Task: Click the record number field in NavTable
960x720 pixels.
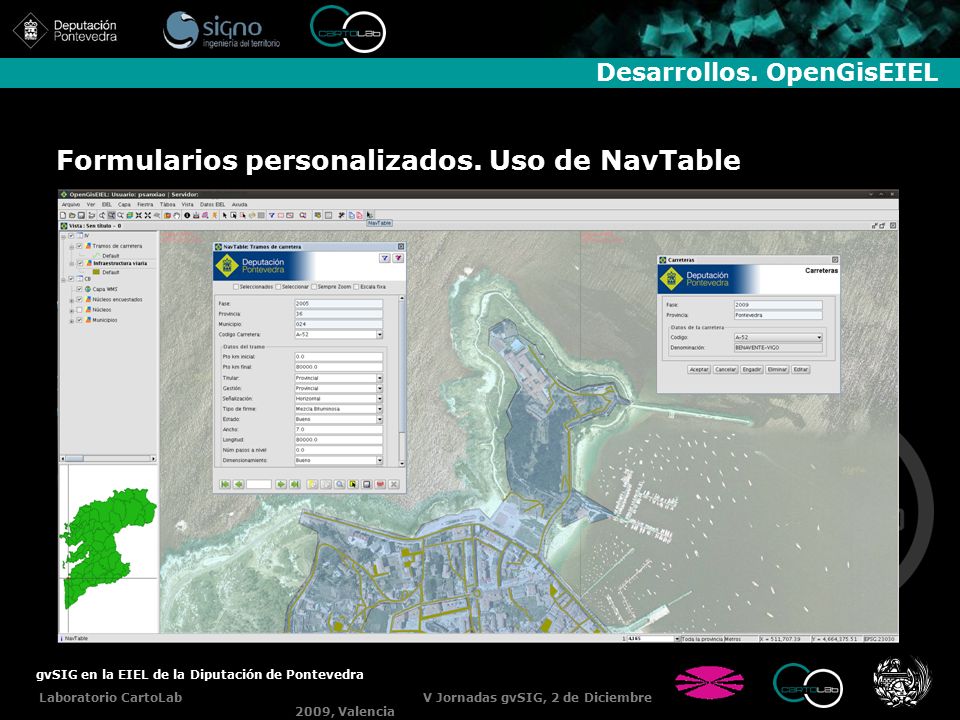Action: click(259, 484)
